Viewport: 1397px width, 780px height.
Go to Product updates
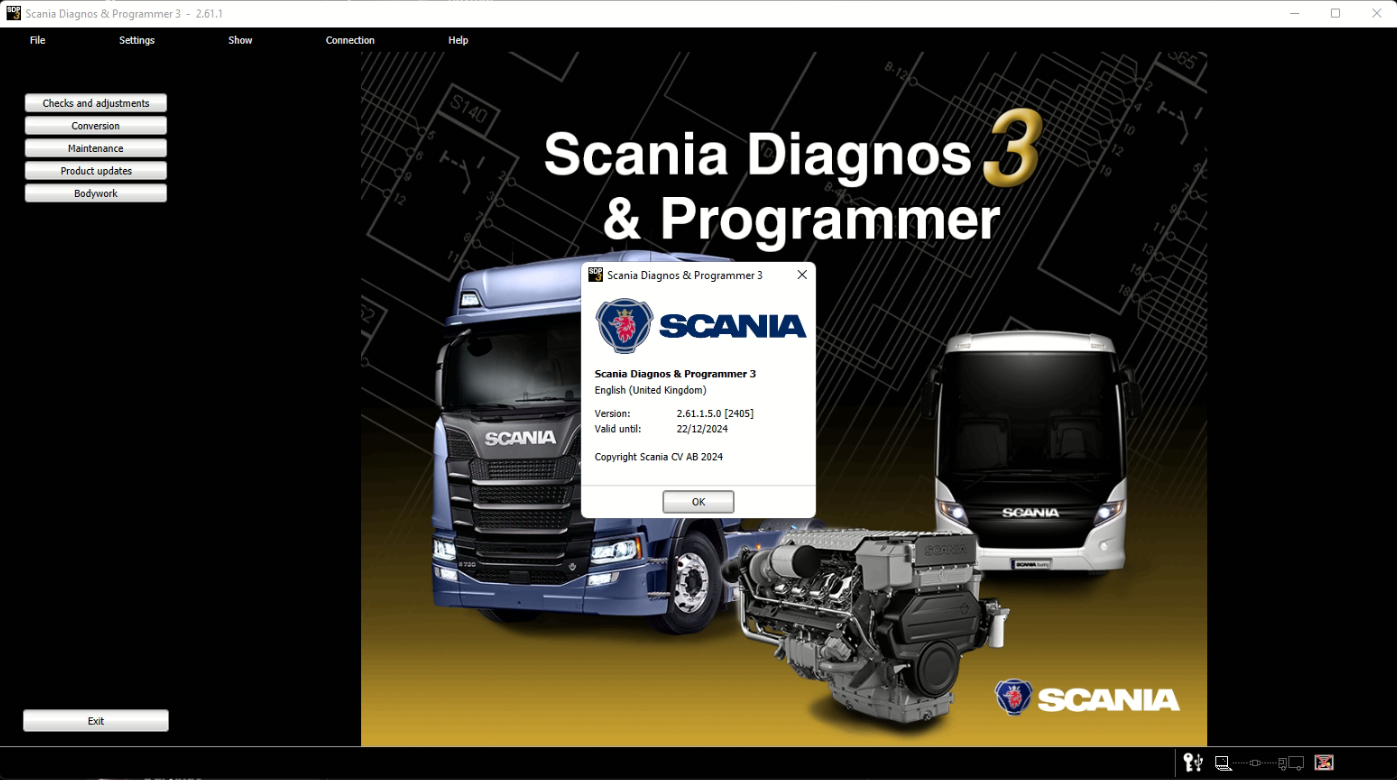(96, 171)
